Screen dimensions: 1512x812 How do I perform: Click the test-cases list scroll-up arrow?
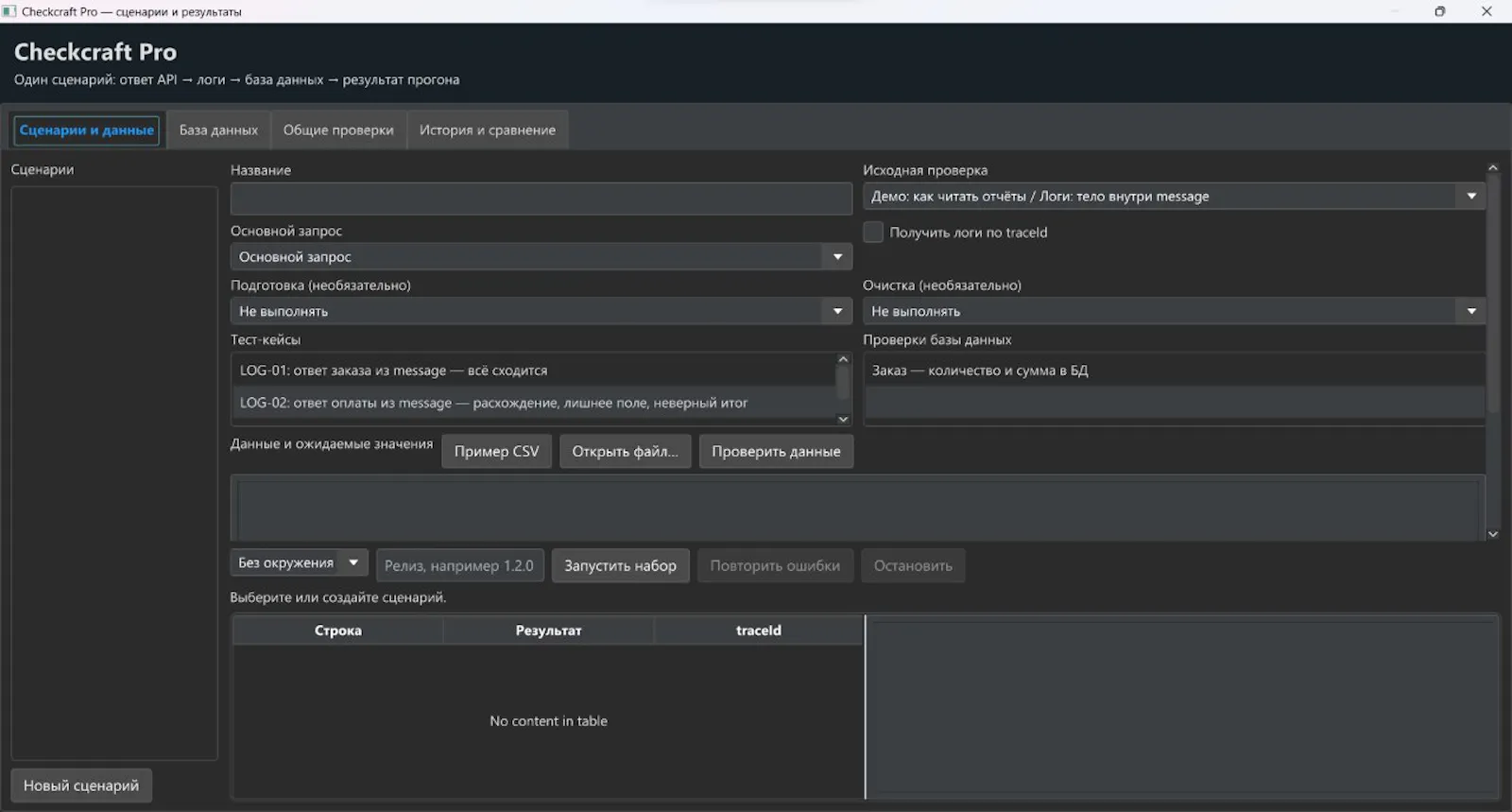pos(844,359)
